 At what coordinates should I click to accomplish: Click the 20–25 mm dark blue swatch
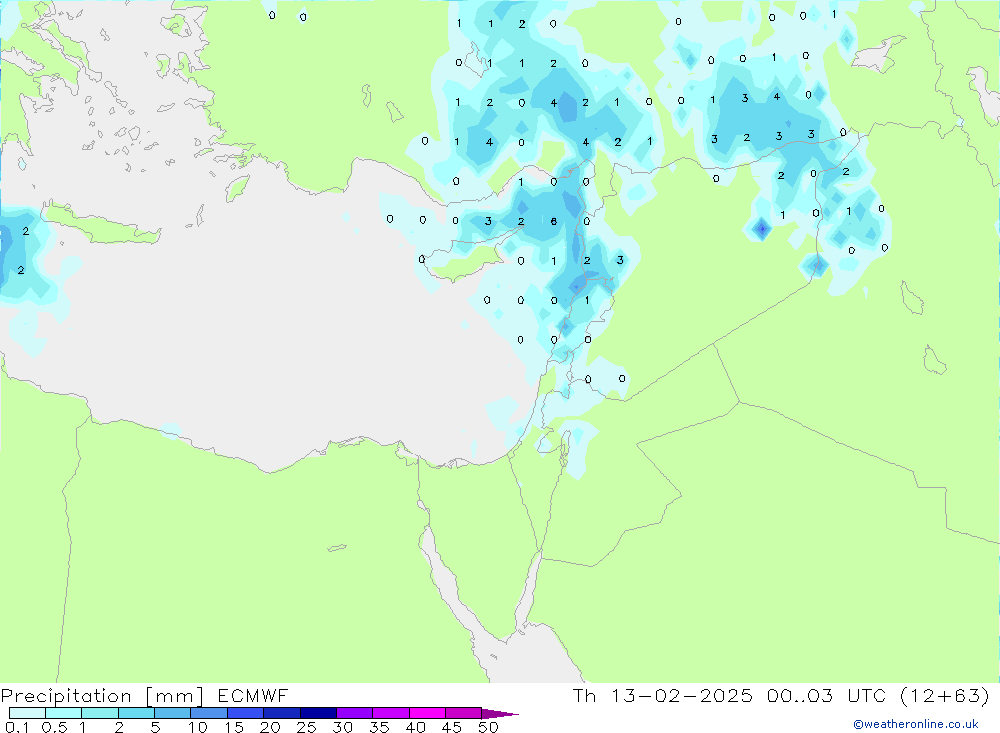282,713
